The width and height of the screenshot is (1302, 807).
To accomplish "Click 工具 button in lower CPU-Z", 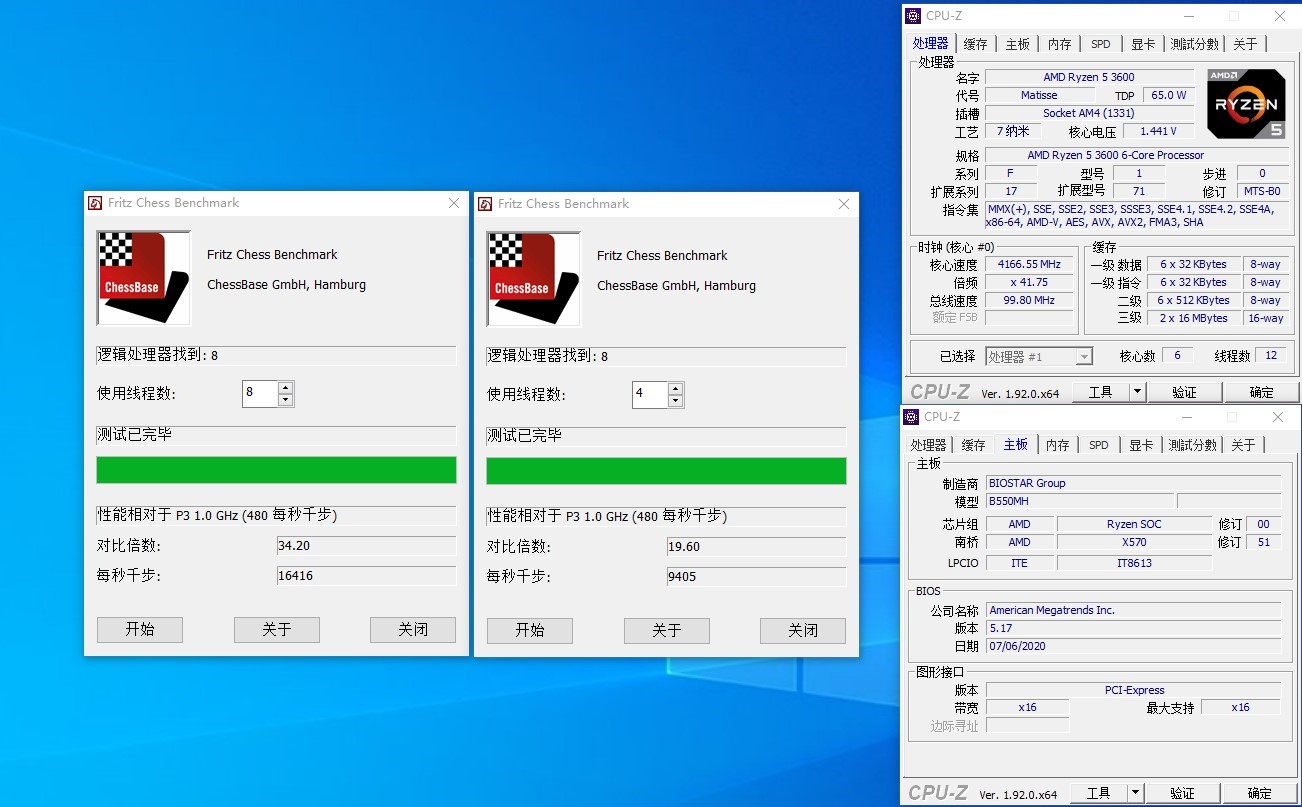I will (x=1099, y=793).
